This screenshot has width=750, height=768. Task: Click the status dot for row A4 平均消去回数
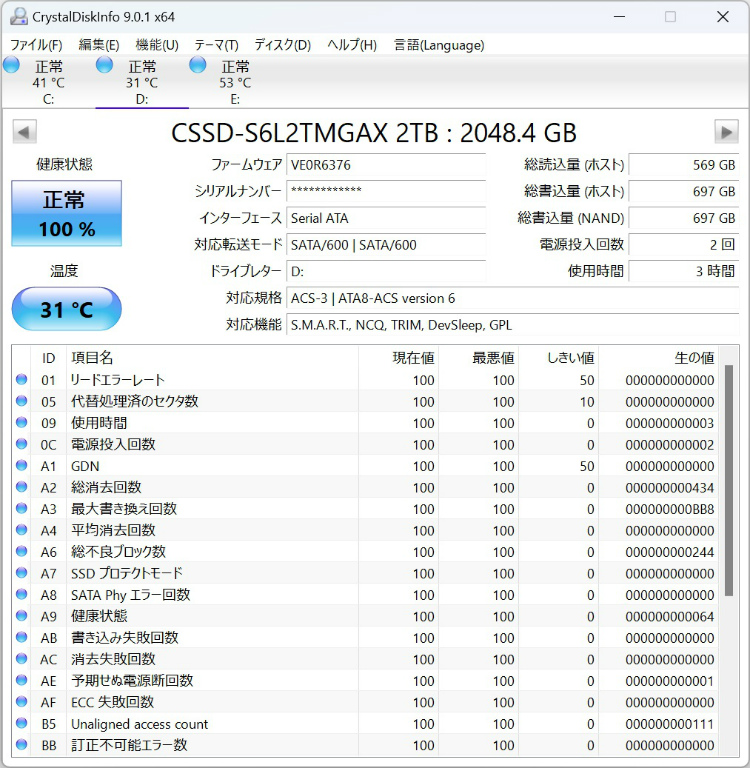pos(22,530)
